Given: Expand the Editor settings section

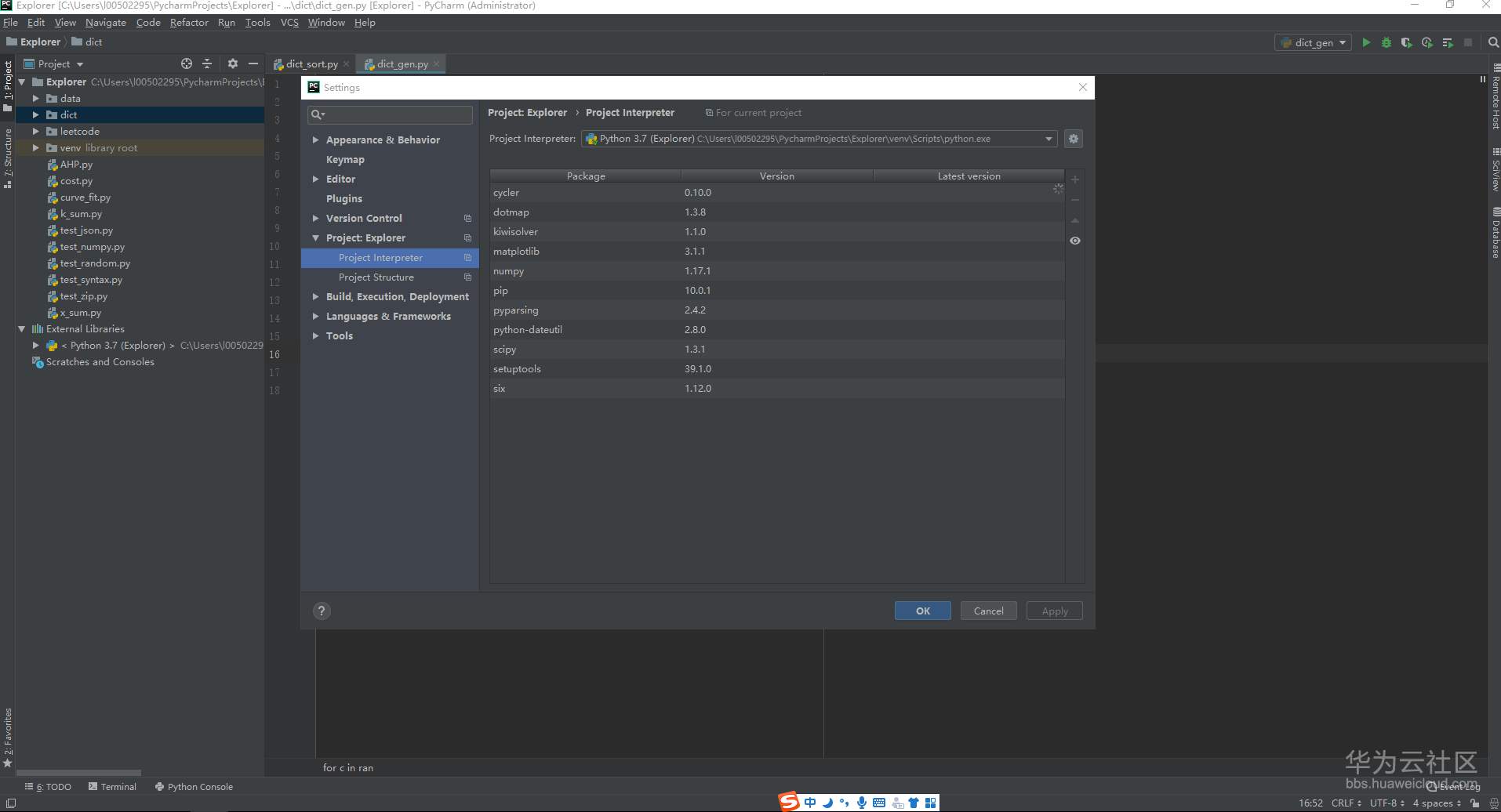Looking at the screenshot, I should coord(315,179).
